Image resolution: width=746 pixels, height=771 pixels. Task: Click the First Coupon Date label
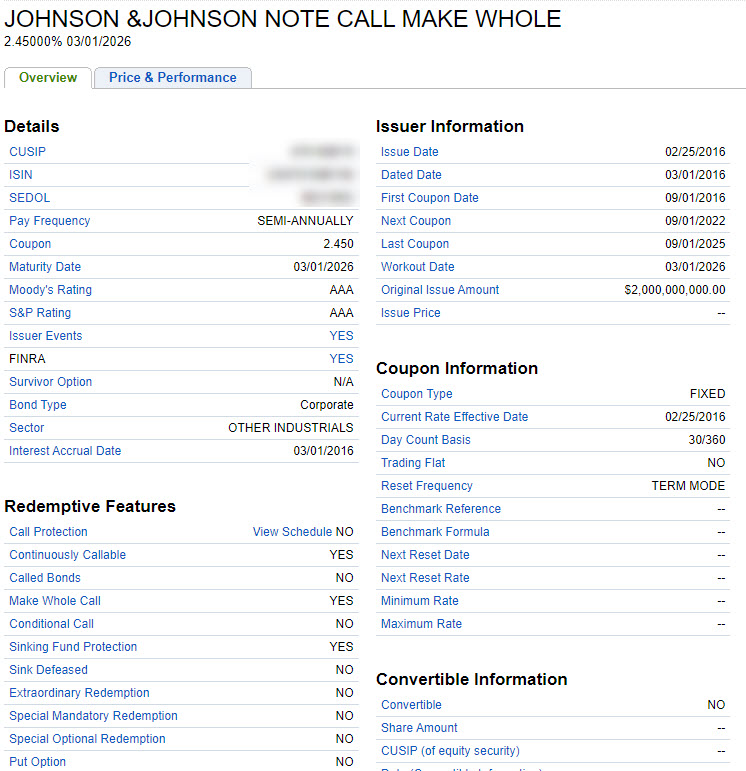(x=429, y=198)
